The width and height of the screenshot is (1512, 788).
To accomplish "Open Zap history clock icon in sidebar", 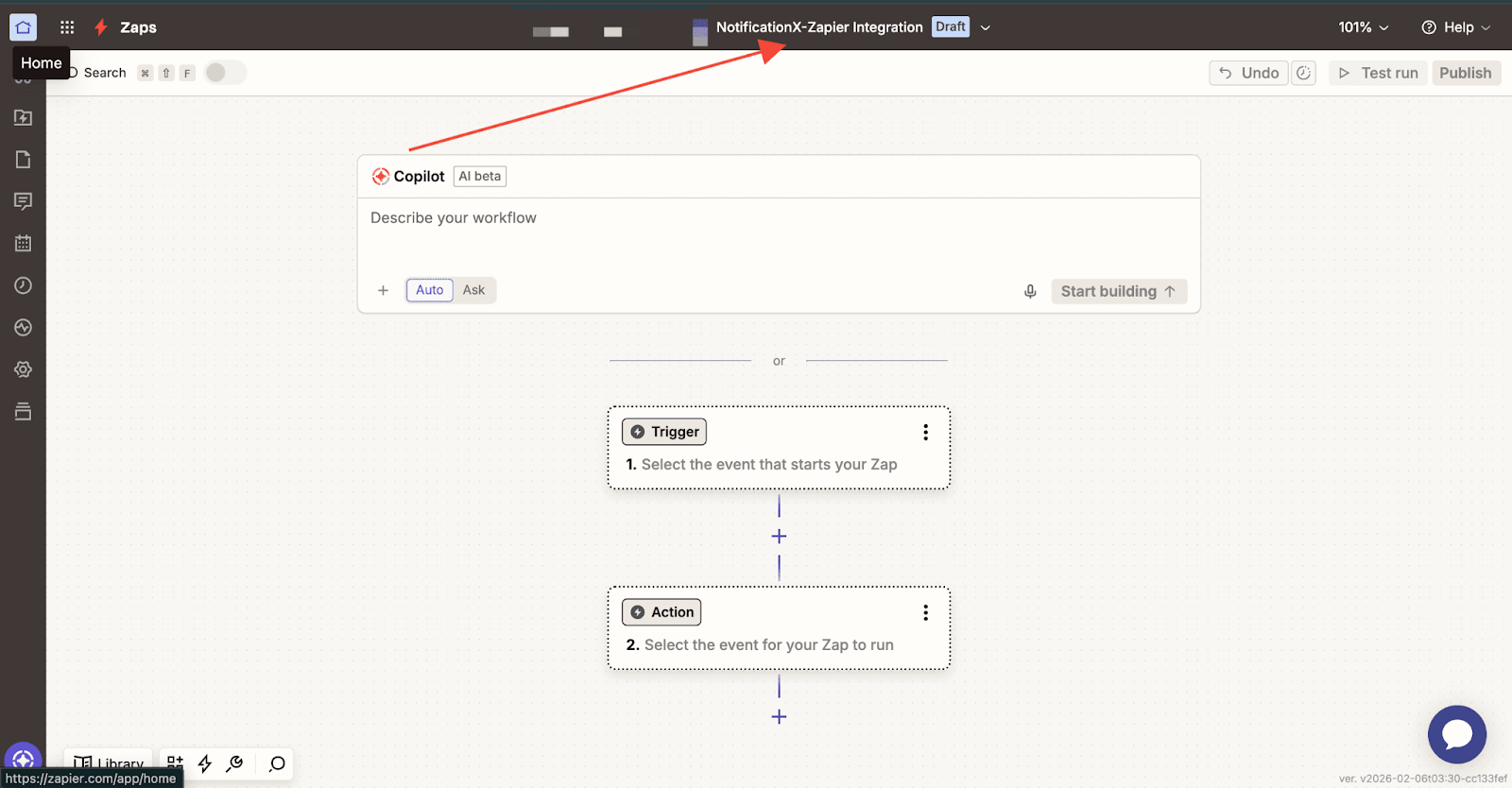I will pos(23,285).
